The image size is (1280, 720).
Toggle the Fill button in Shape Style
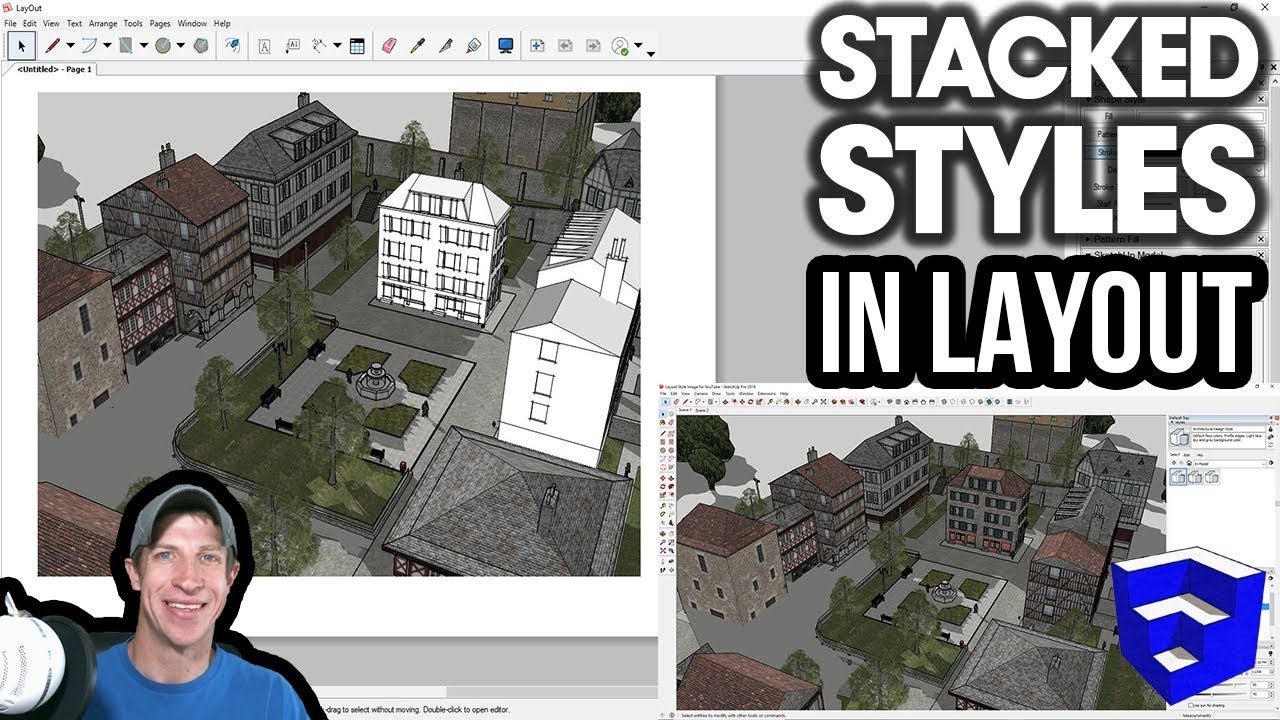(1108, 117)
